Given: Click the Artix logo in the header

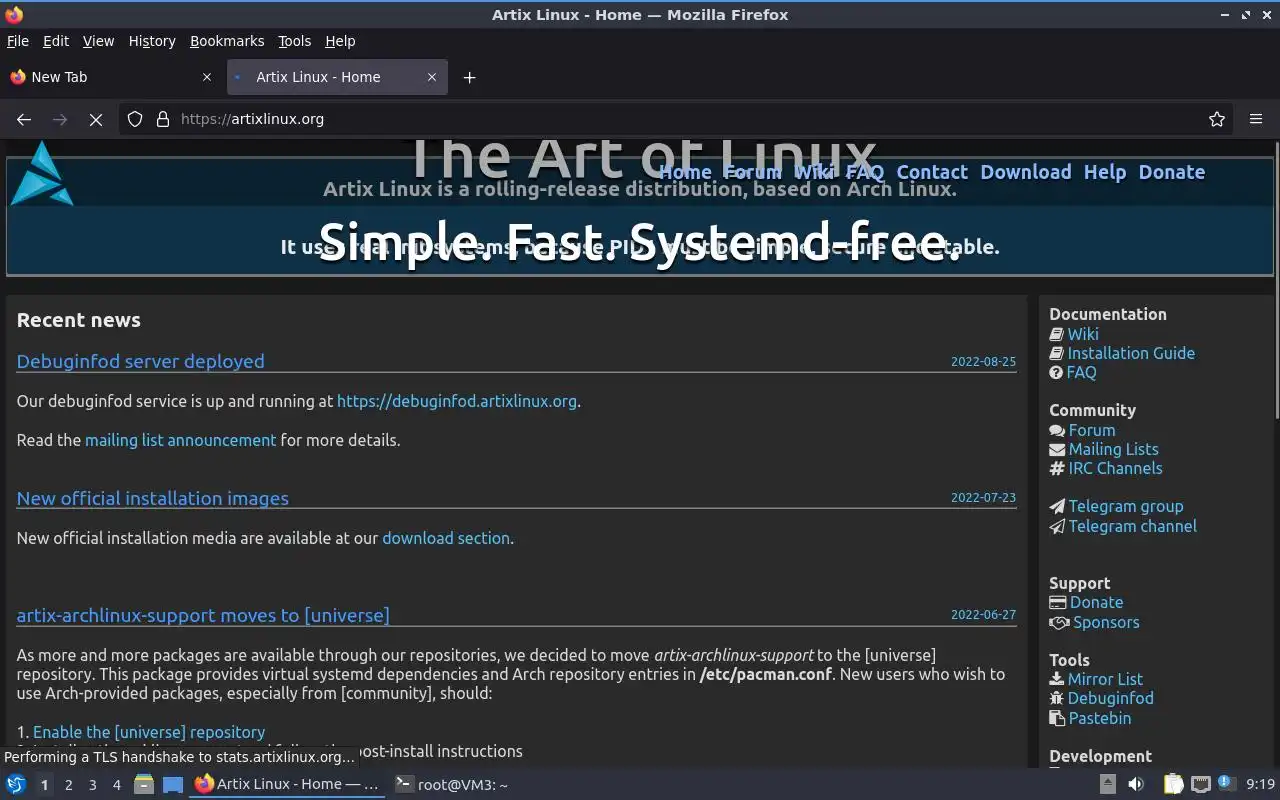Looking at the screenshot, I should 42,173.
